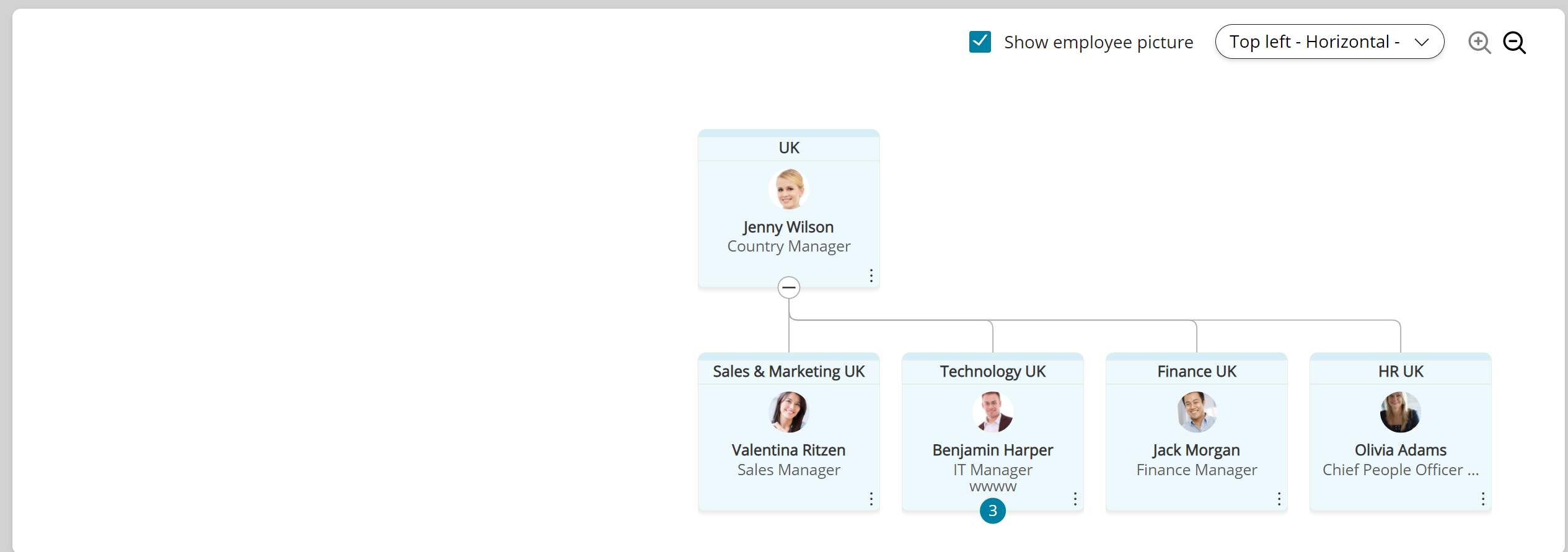This screenshot has height=552, width=1568.
Task: Click Olivia Adams's name
Action: 1401,450
